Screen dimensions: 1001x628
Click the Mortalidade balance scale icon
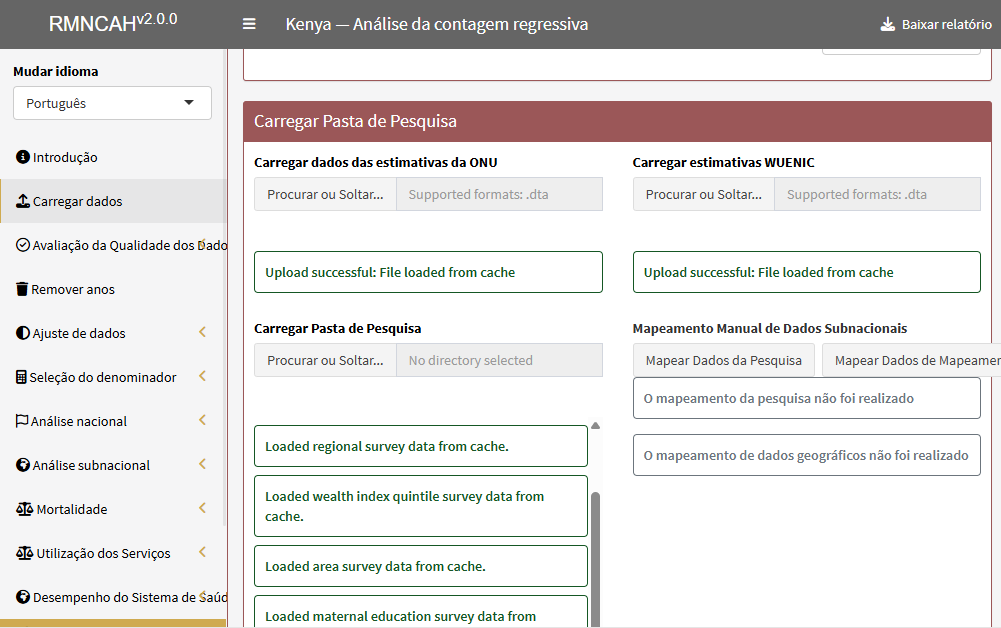tap(24, 509)
